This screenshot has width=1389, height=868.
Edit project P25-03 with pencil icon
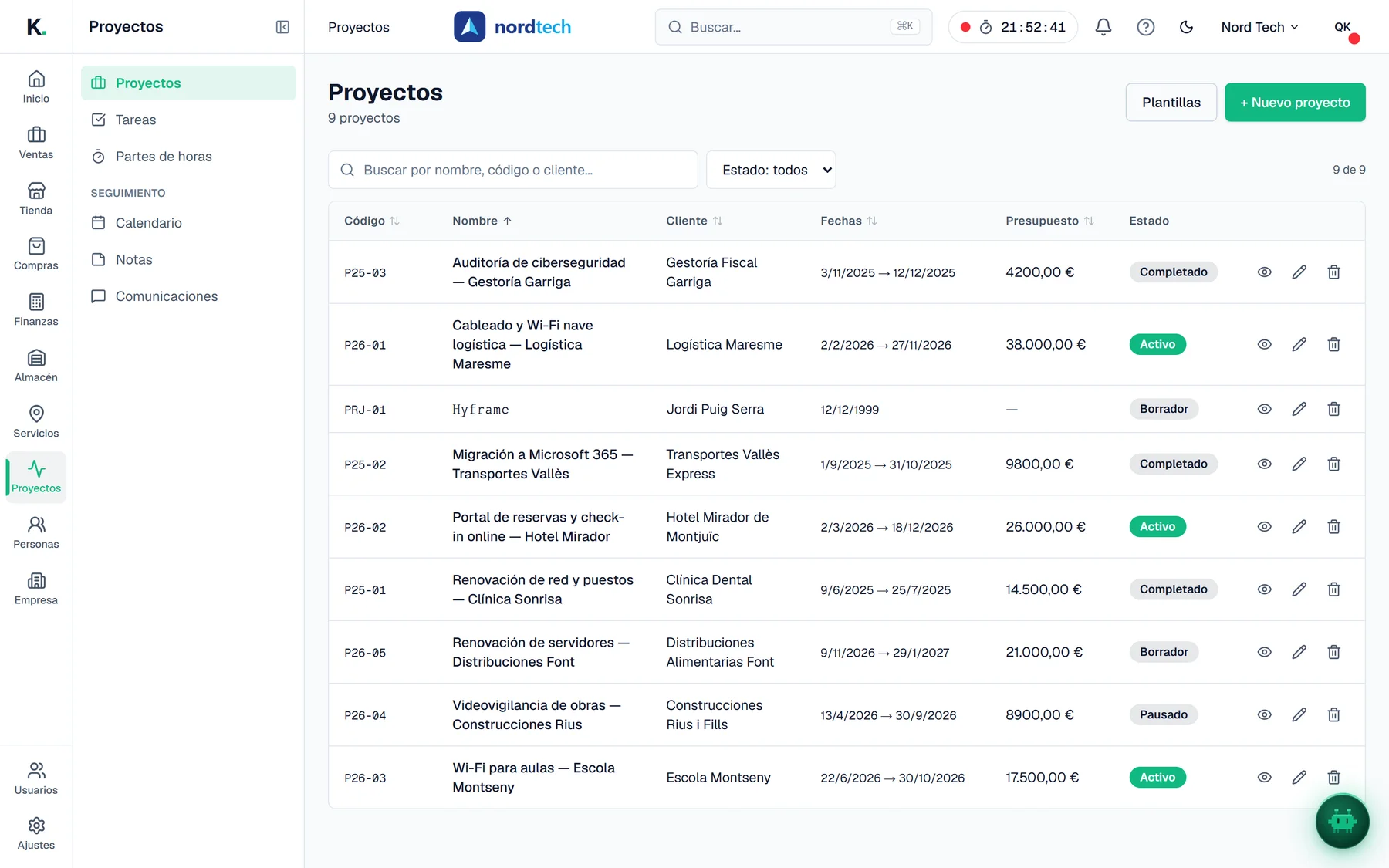(x=1299, y=272)
